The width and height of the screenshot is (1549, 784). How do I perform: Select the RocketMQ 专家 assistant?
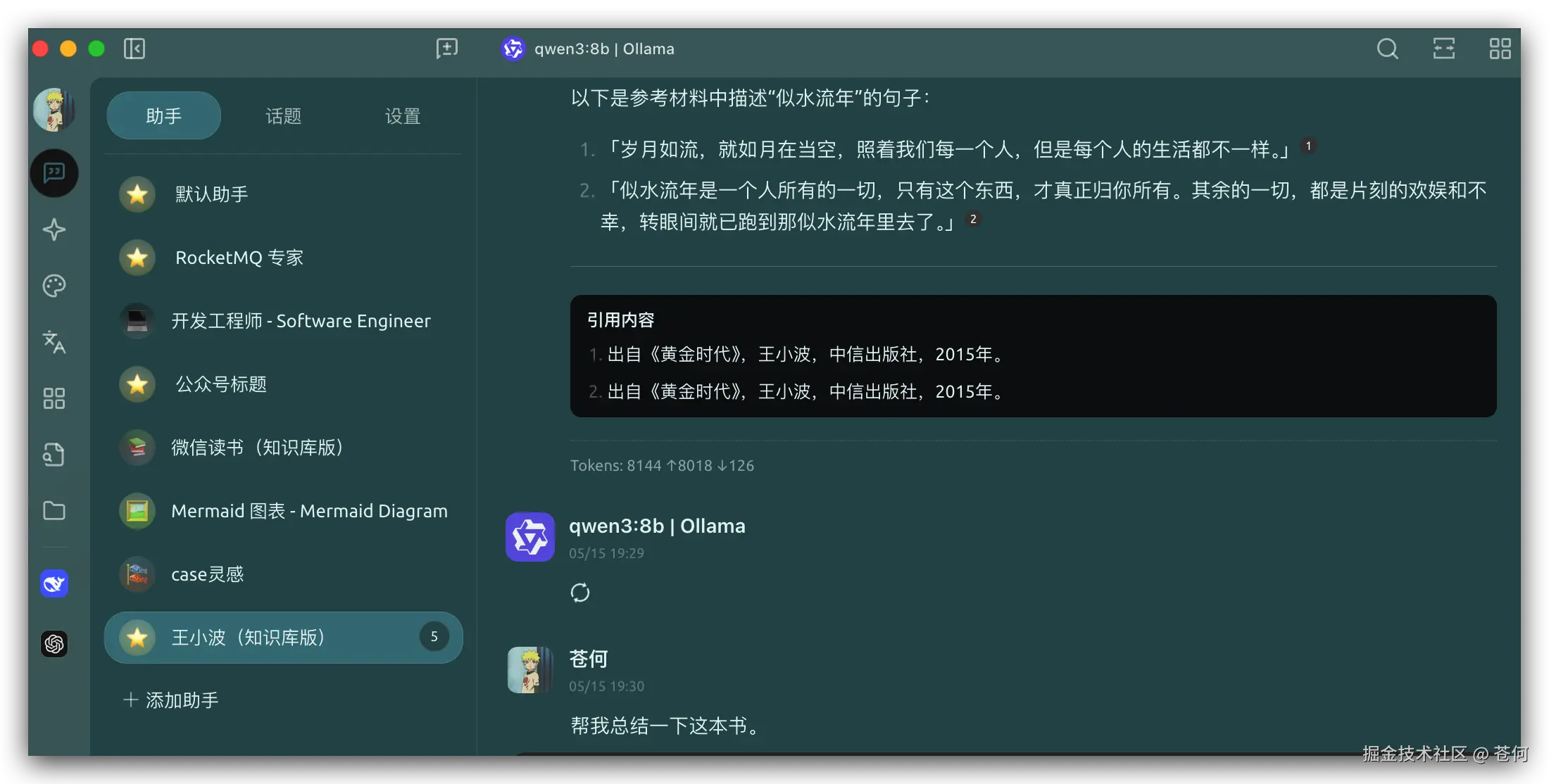click(239, 258)
